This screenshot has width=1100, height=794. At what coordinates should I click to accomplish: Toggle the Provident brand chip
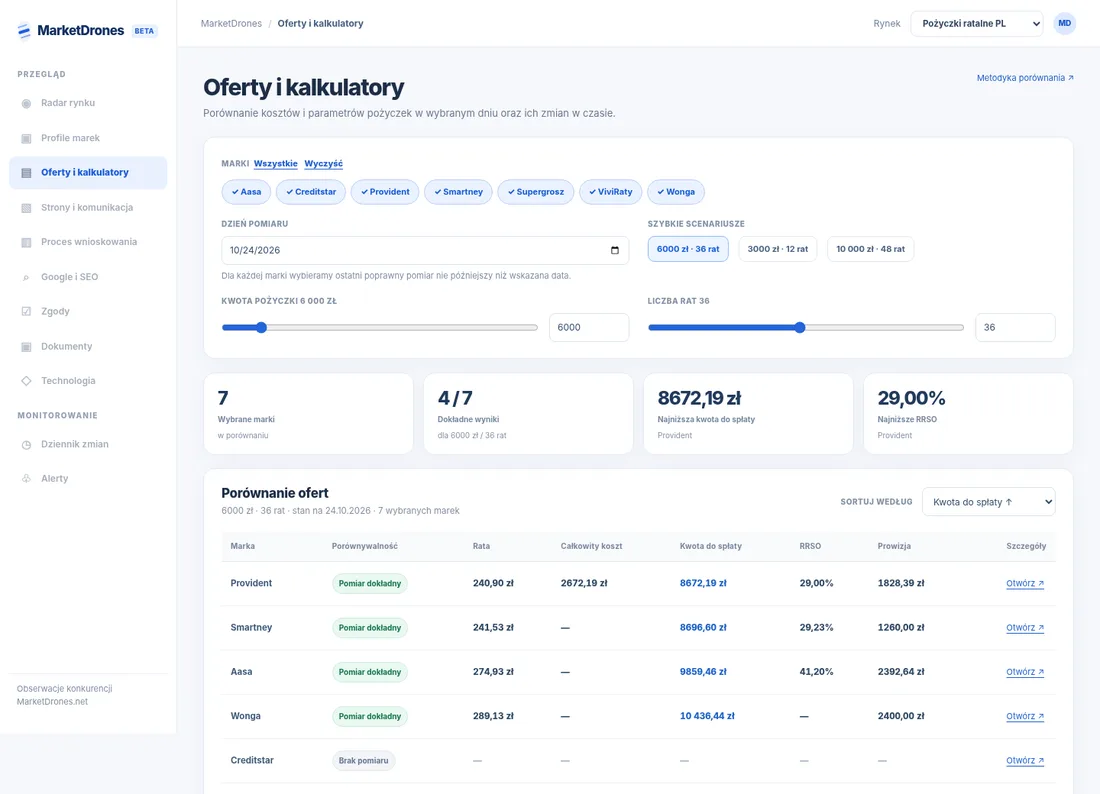pos(385,192)
